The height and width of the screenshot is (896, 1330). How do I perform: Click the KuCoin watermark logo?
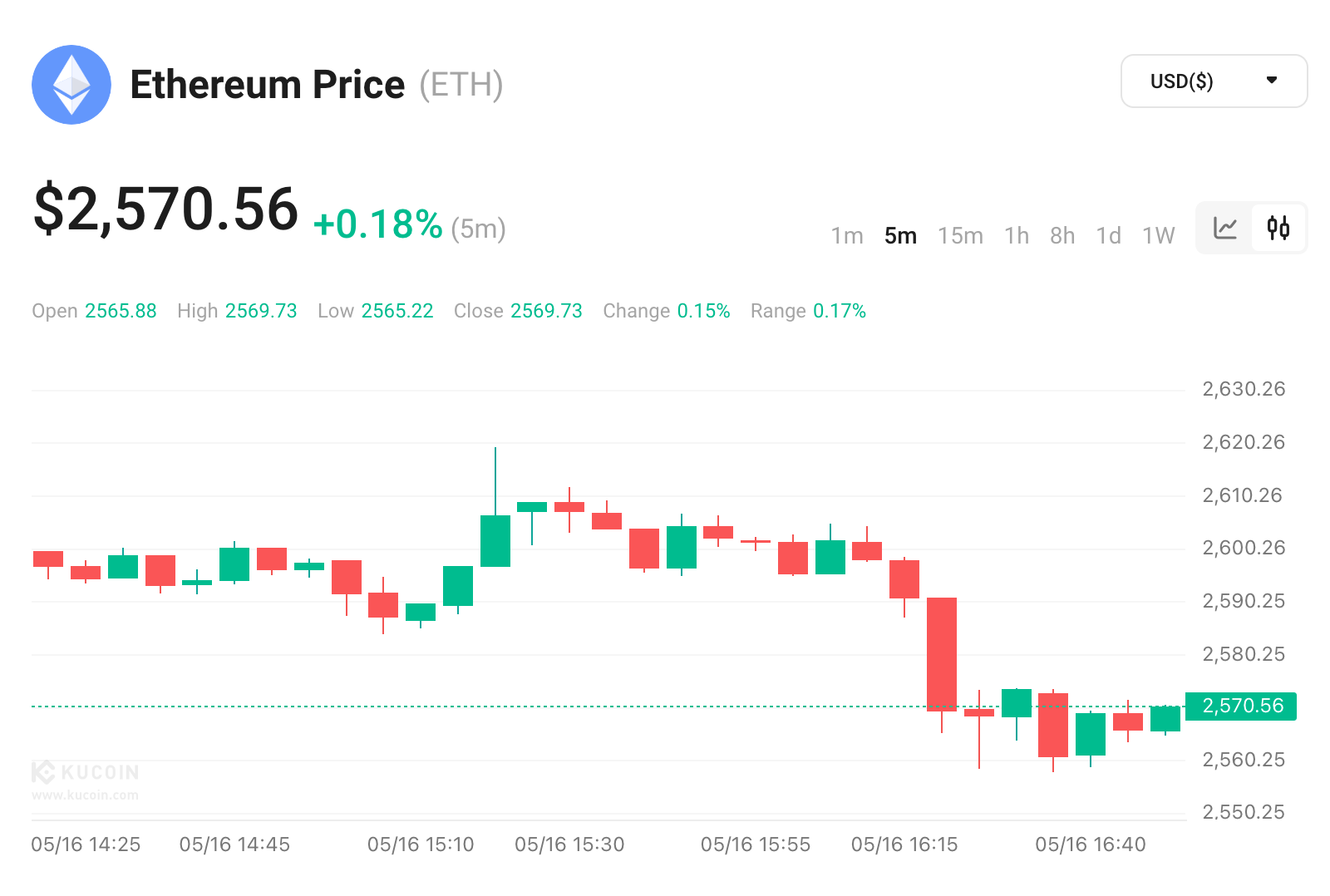coord(86,772)
